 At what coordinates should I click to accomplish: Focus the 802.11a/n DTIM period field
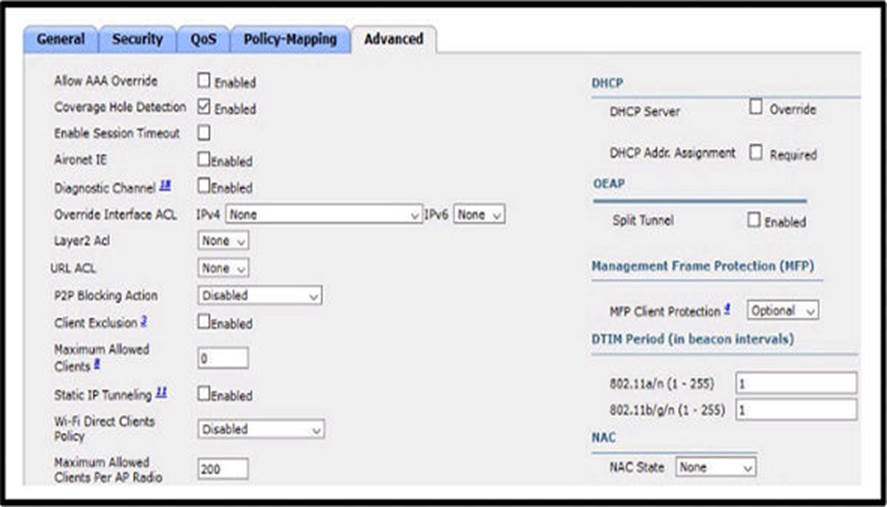[x=795, y=383]
